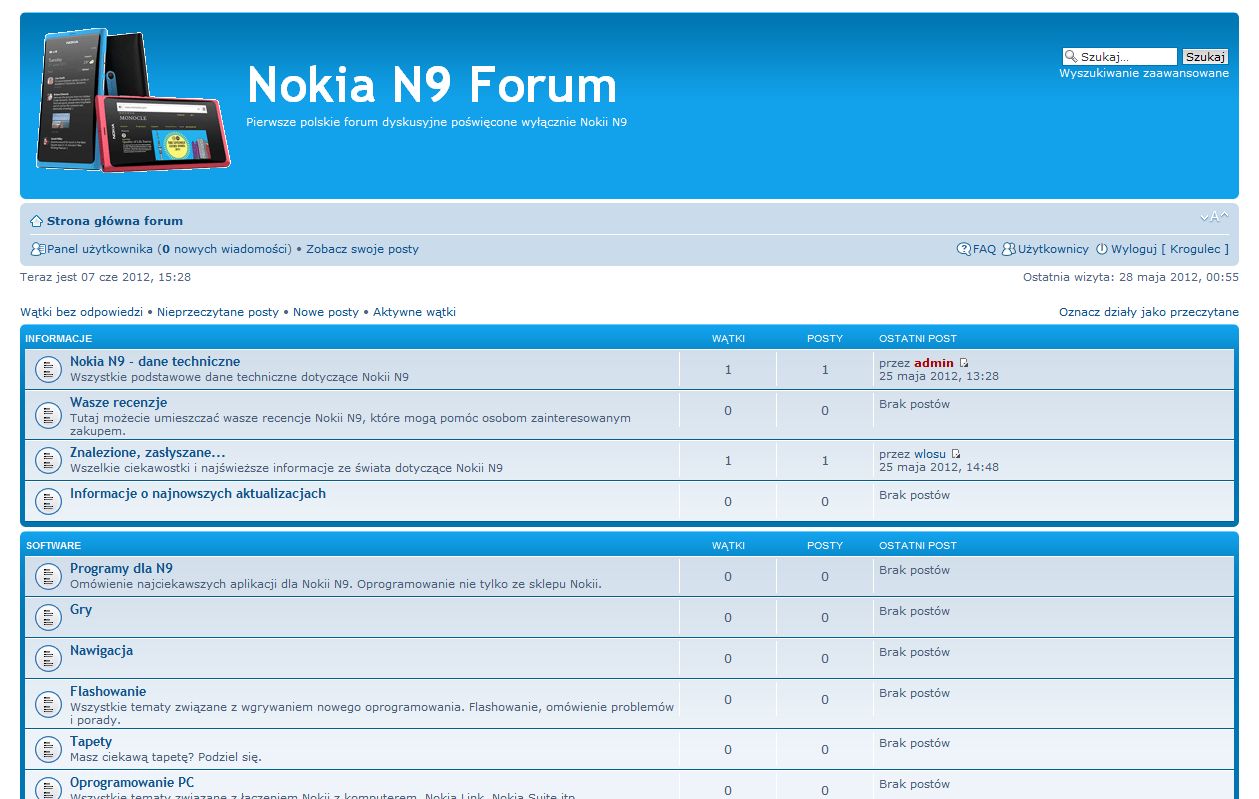This screenshot has width=1259, height=799.
Task: Click the Użytkownicy members icon
Action: point(1009,249)
